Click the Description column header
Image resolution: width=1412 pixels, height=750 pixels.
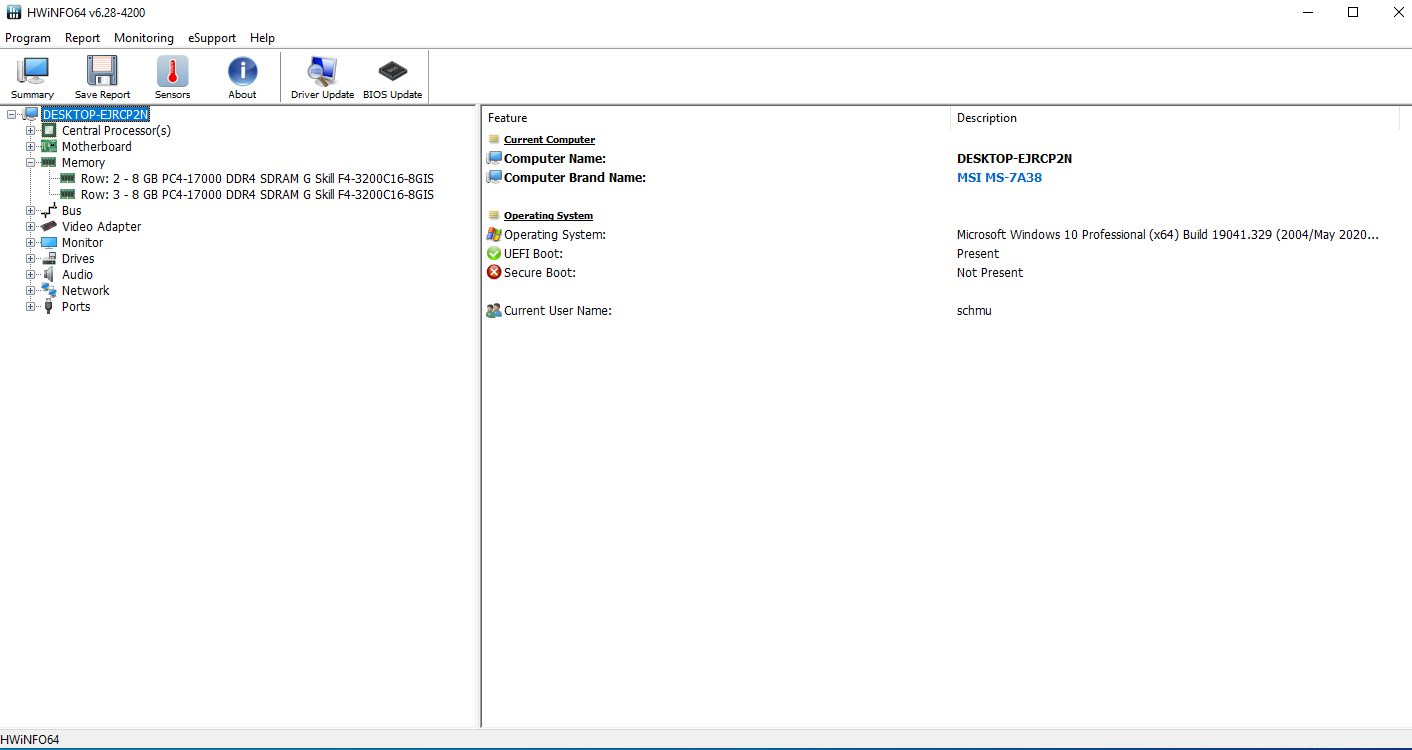point(1175,118)
